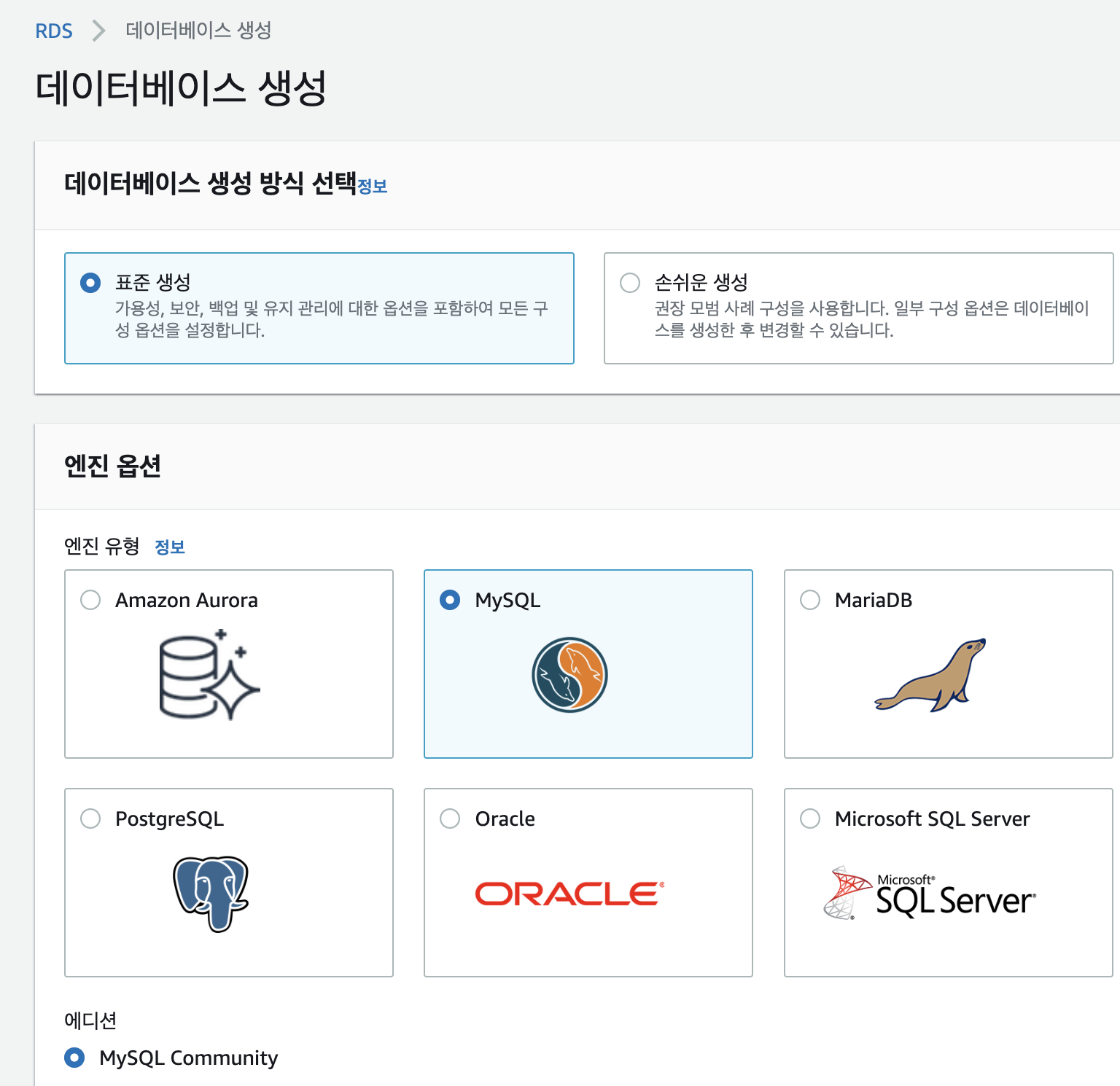Viewport: 1120px width, 1086px height.
Task: Click the MySQL dolphin logo
Action: pyautogui.click(x=569, y=675)
